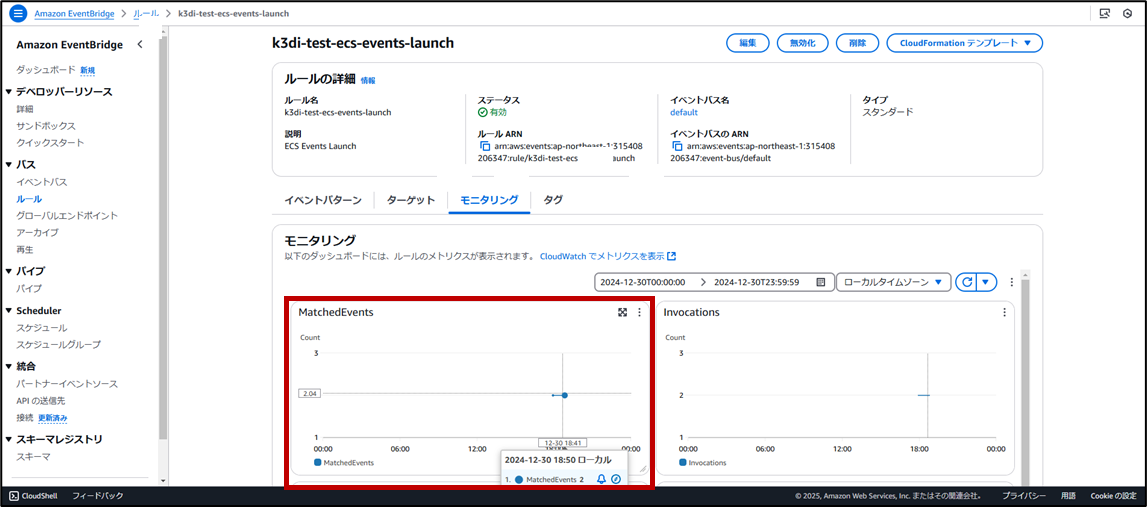Viewport: 1147px width, 507px height.
Task: Open CloudShell icon in footer
Action: tap(14, 495)
